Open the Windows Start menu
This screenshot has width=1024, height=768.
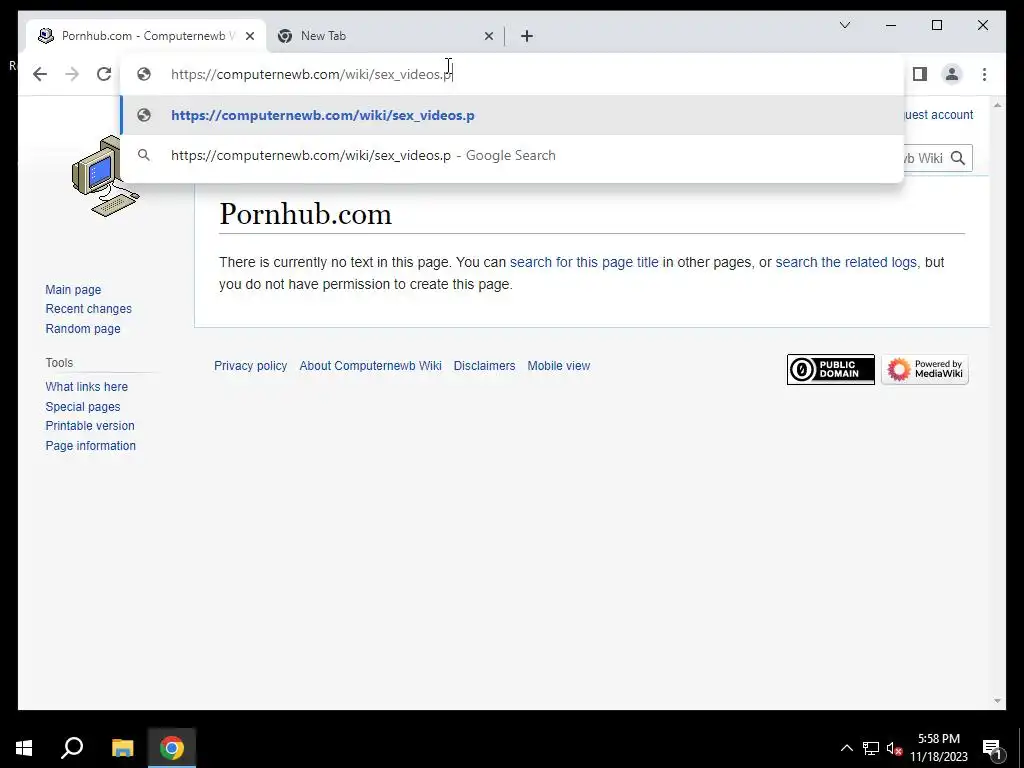(x=24, y=748)
